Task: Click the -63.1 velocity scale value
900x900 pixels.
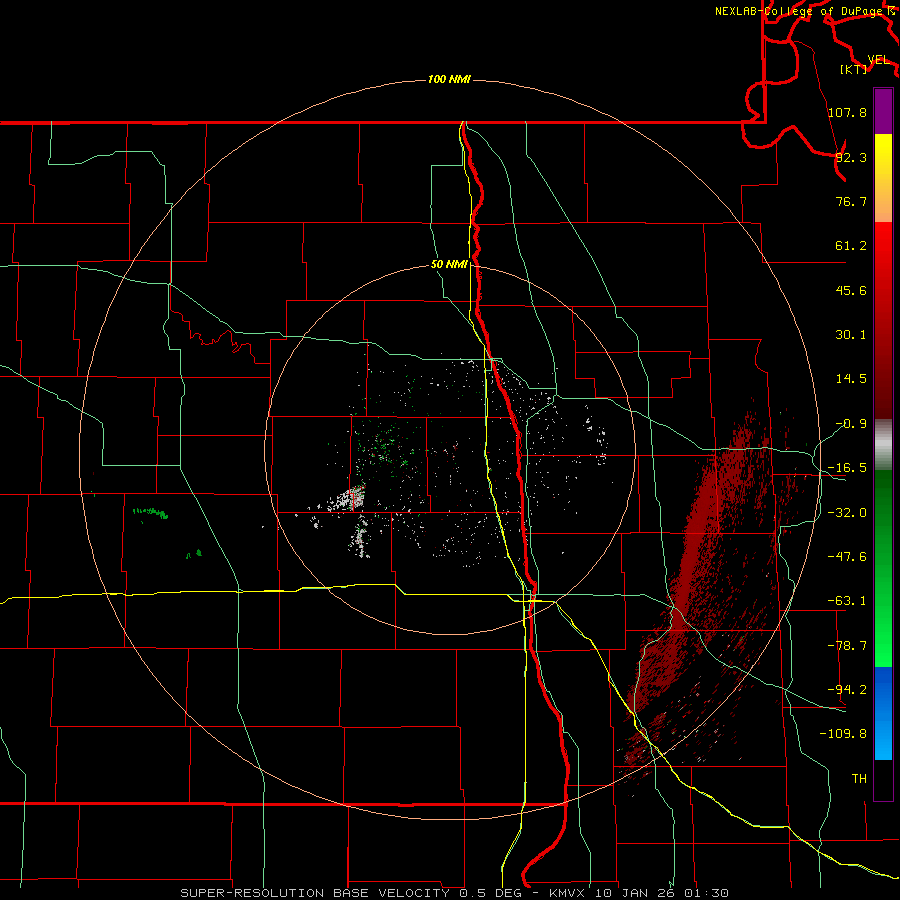Action: coord(847,601)
